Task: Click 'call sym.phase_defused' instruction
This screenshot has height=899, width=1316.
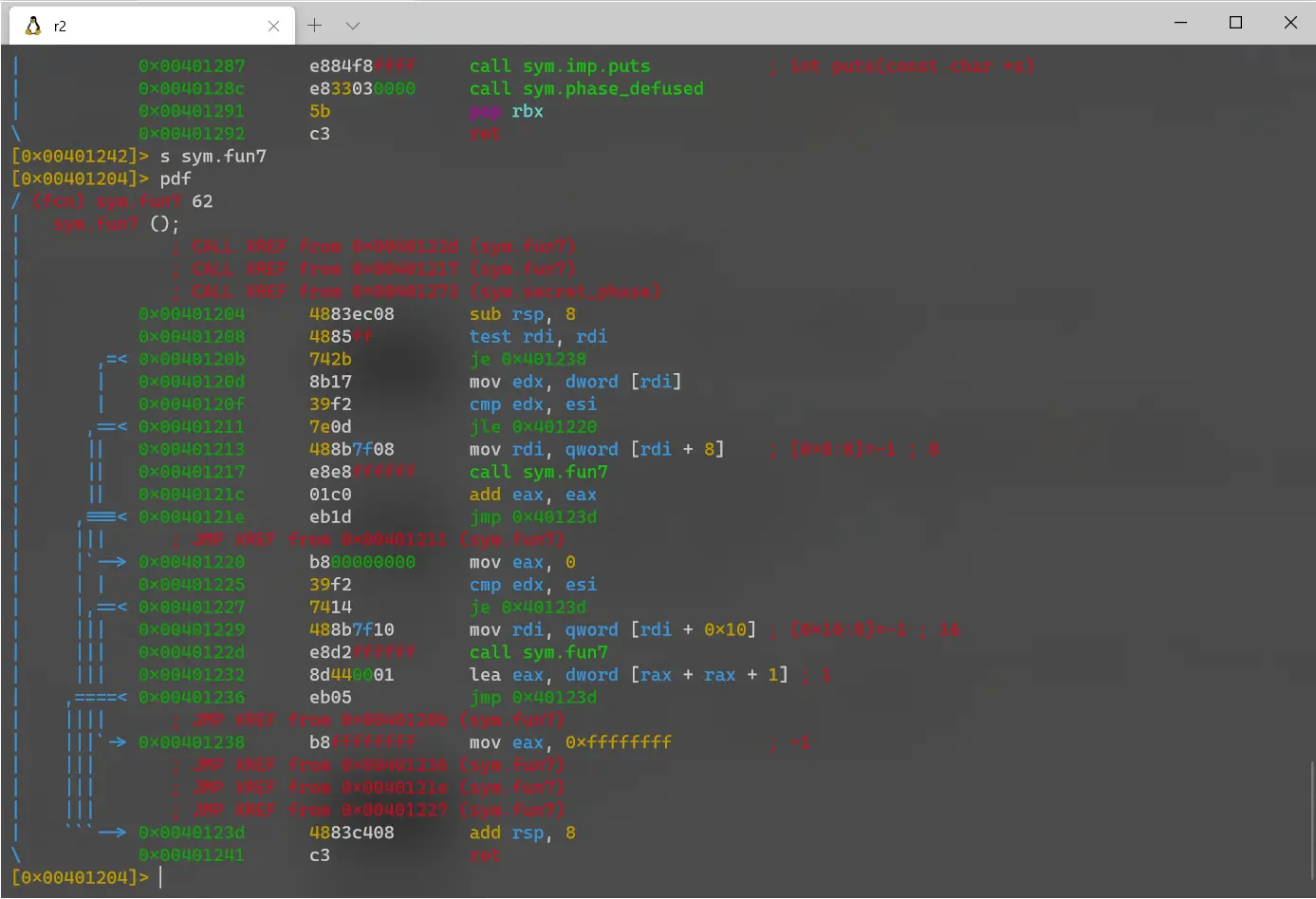Action: [x=586, y=88]
